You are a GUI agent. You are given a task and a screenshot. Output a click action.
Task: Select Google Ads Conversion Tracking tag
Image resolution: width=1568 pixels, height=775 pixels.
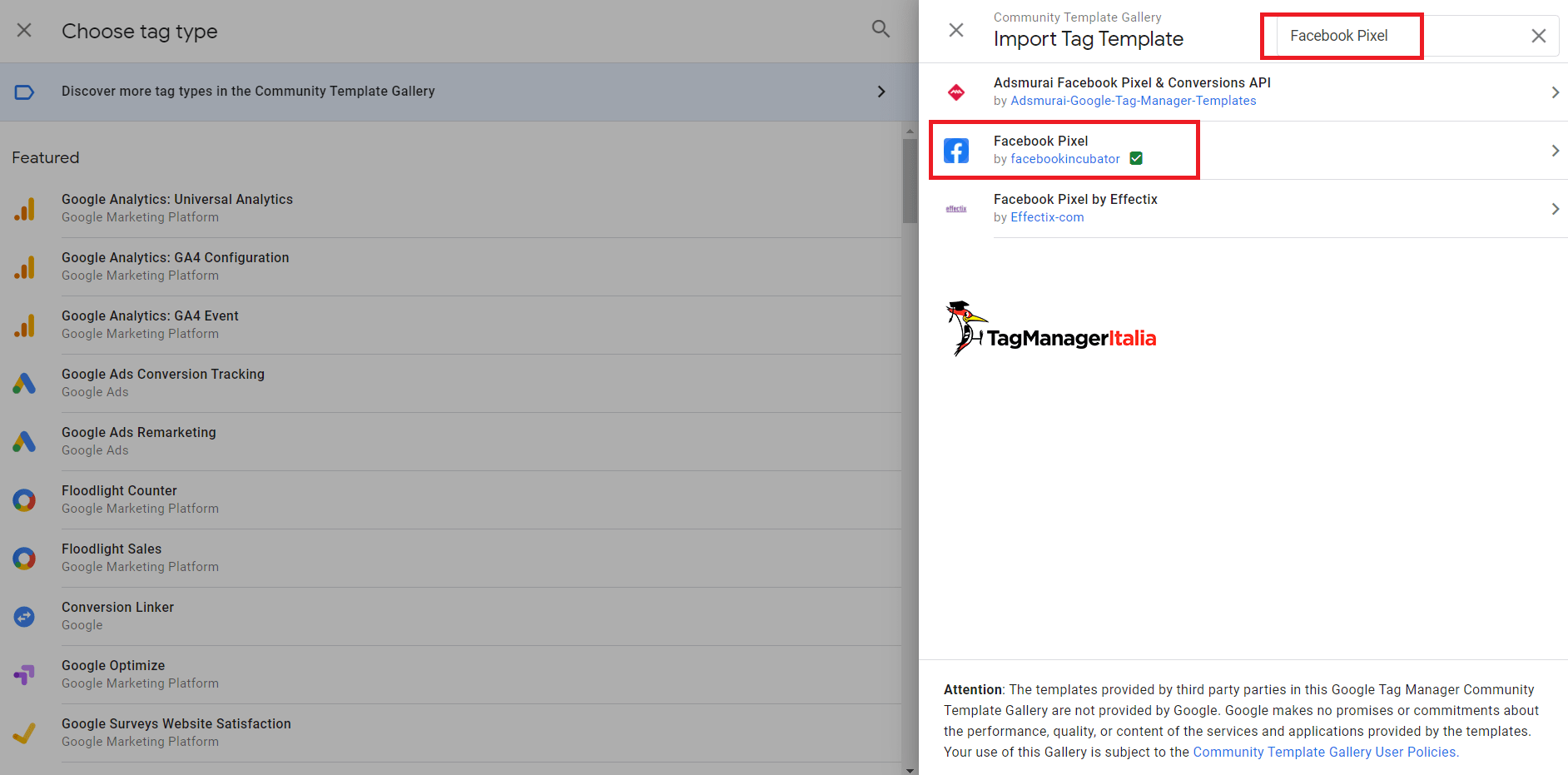coord(450,384)
